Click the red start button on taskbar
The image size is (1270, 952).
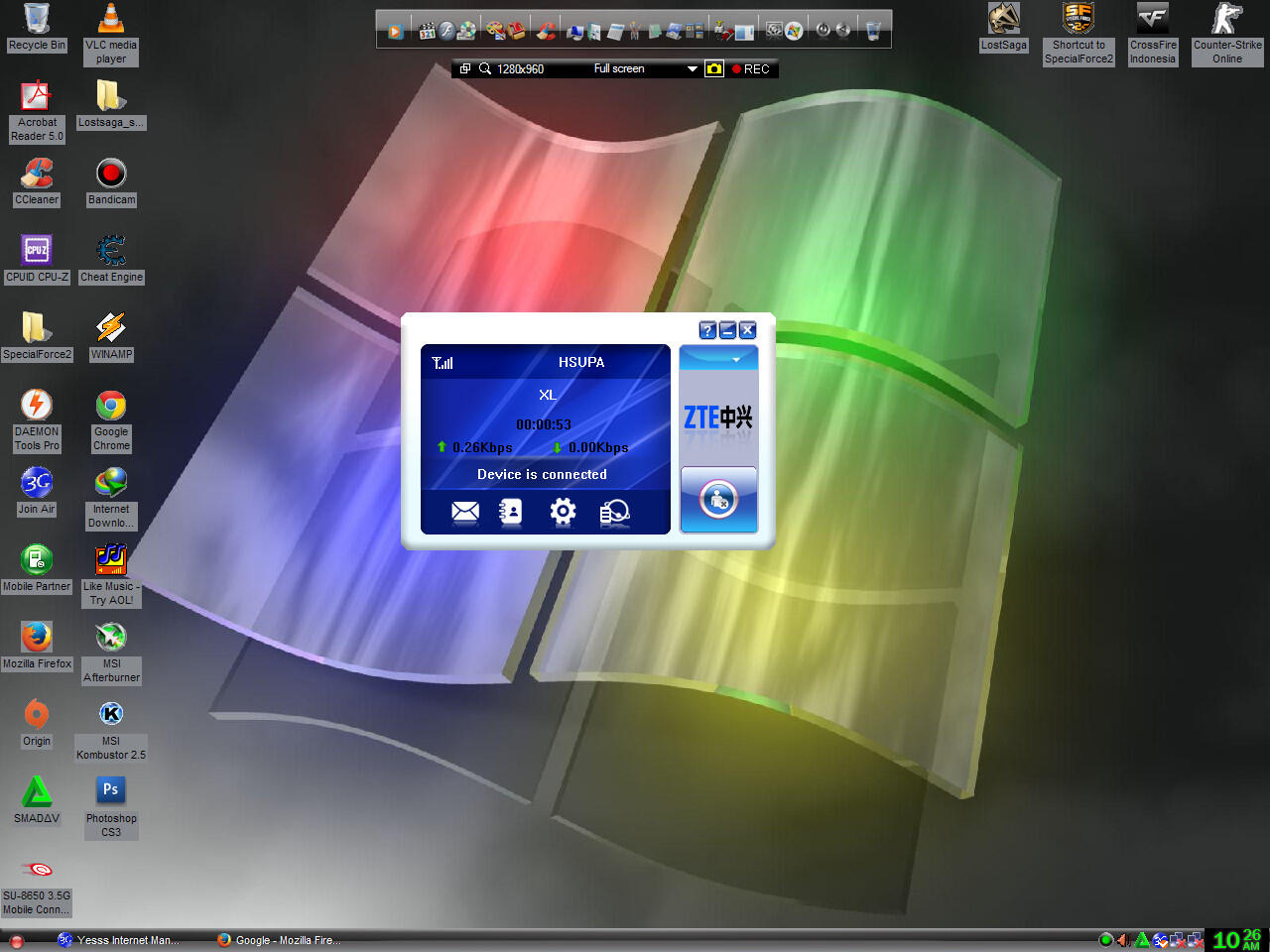pos(16,941)
